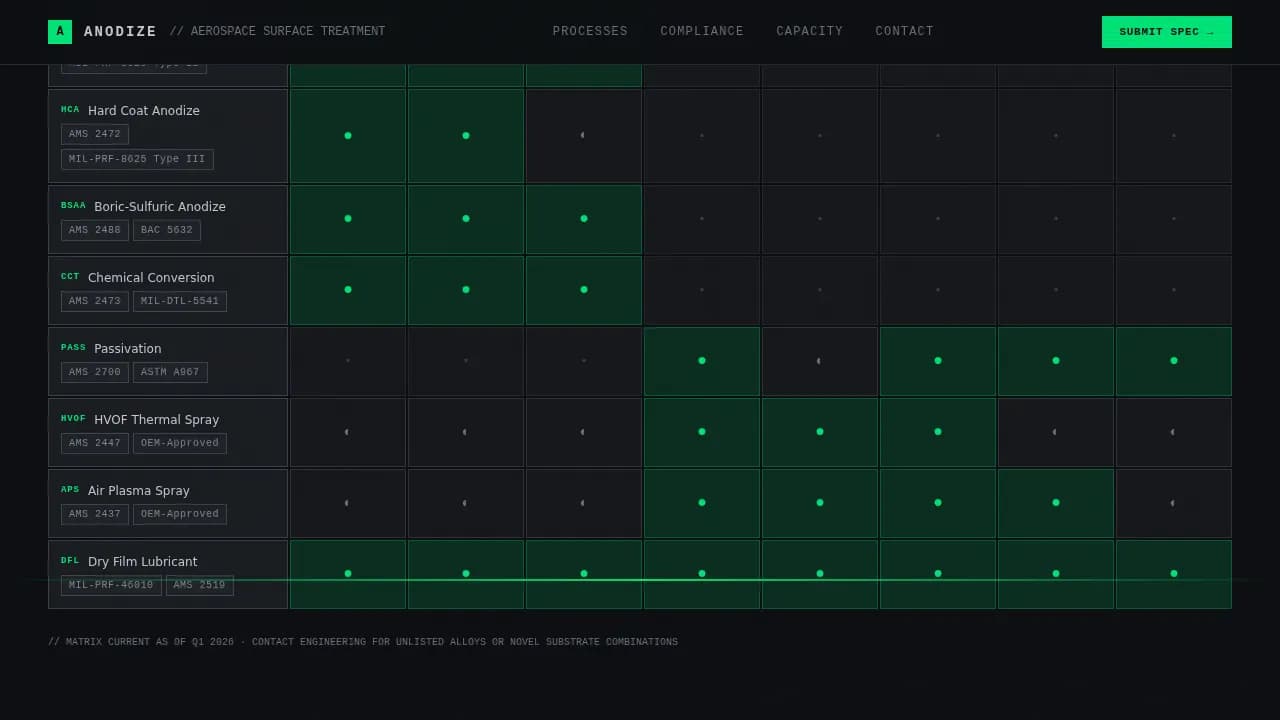Click the PASS code badge
Viewport: 1280px width, 720px height.
pyautogui.click(x=73, y=348)
